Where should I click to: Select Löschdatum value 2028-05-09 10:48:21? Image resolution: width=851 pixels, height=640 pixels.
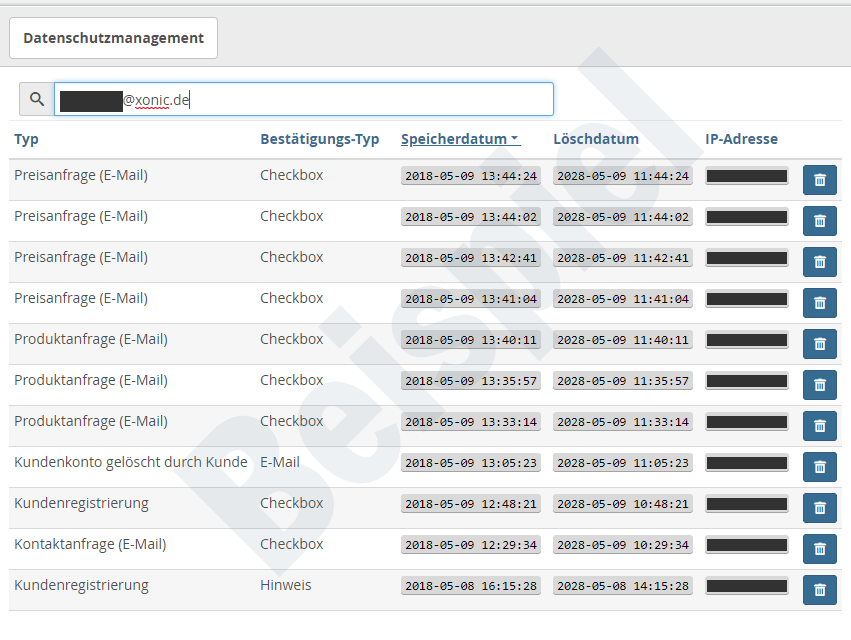(623, 504)
